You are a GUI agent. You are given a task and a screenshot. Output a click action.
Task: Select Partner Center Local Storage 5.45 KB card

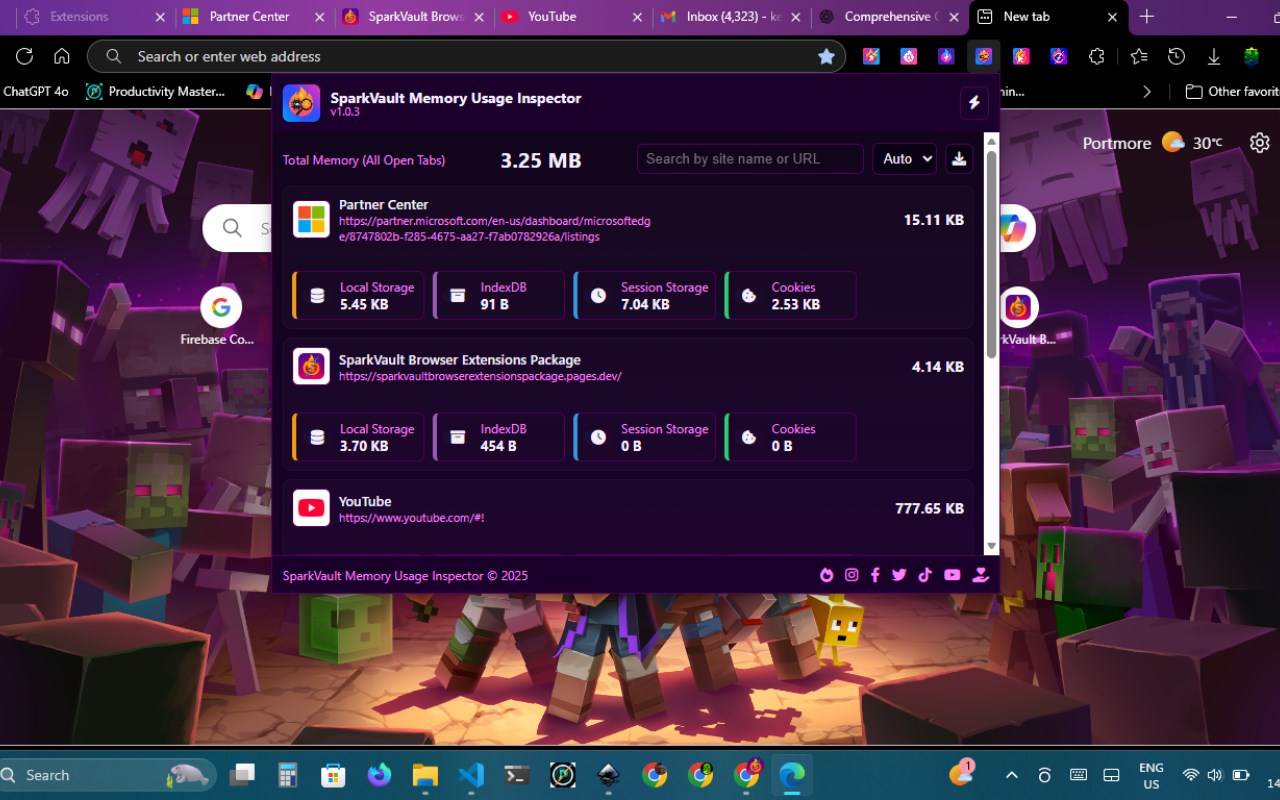click(x=358, y=295)
